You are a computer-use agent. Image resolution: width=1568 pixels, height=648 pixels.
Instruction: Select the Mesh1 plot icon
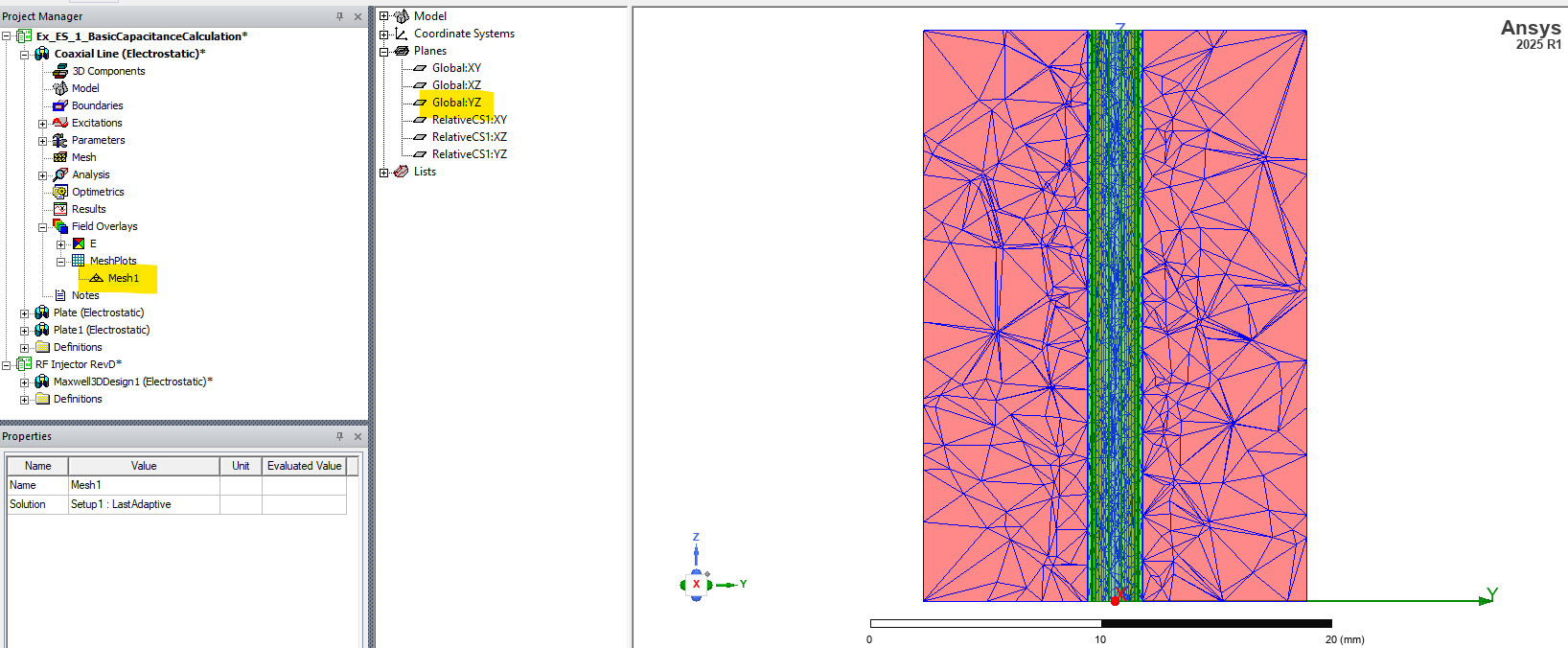96,278
